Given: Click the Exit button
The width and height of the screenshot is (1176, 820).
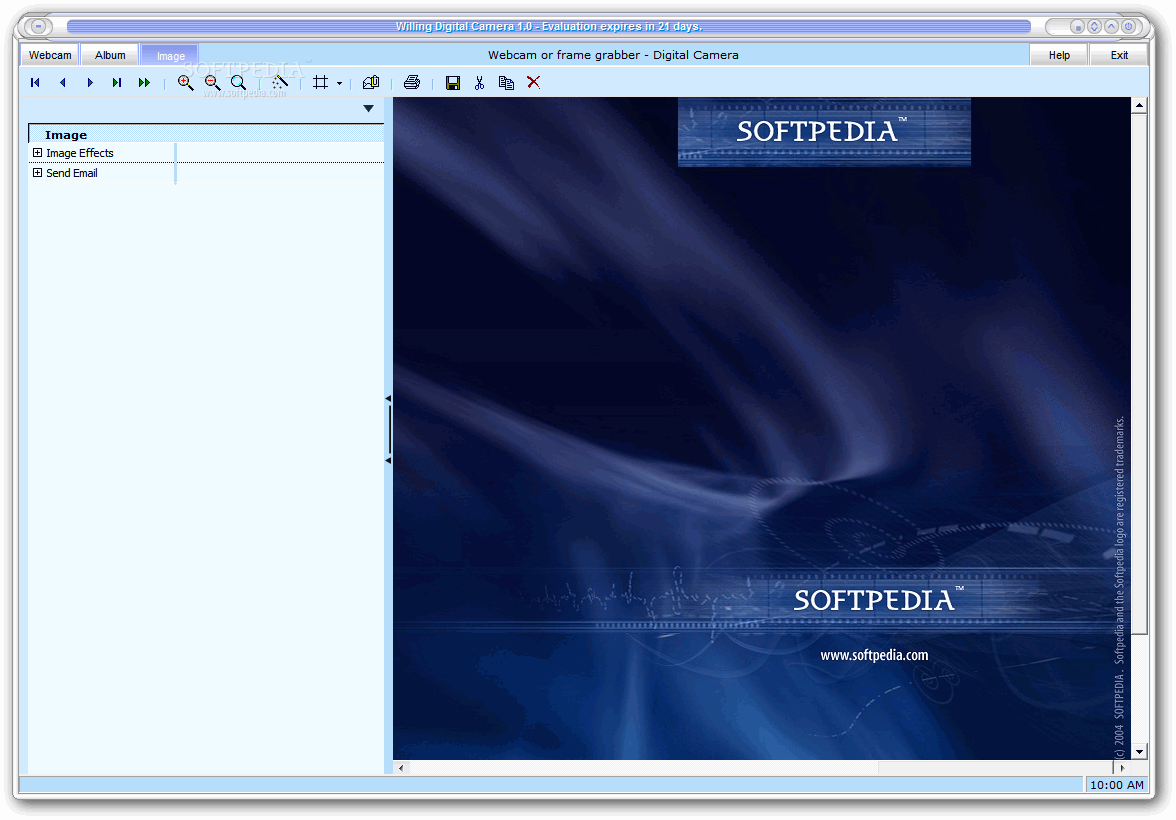Looking at the screenshot, I should point(1119,56).
